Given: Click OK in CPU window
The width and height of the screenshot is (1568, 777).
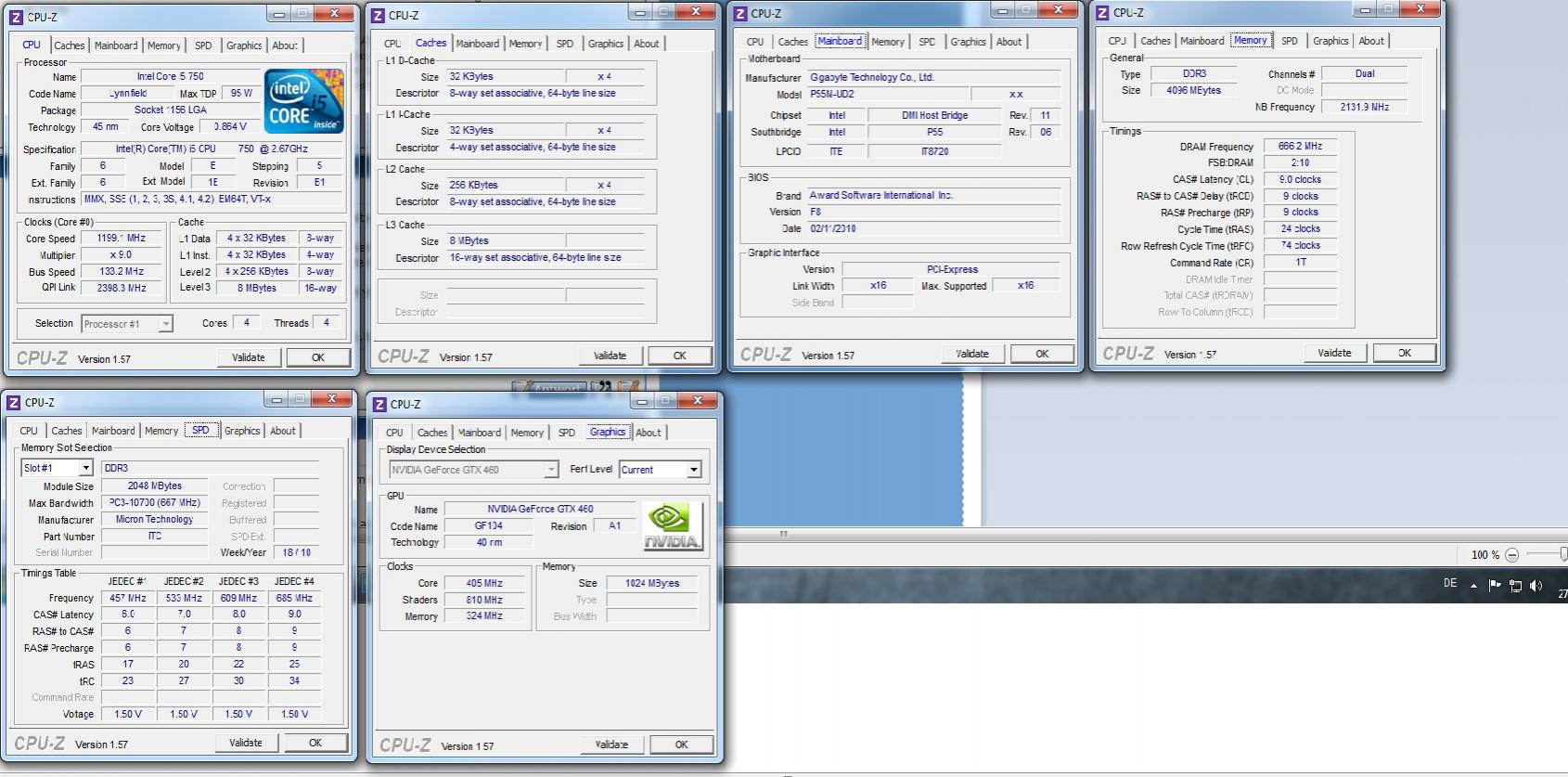Looking at the screenshot, I should [318, 357].
